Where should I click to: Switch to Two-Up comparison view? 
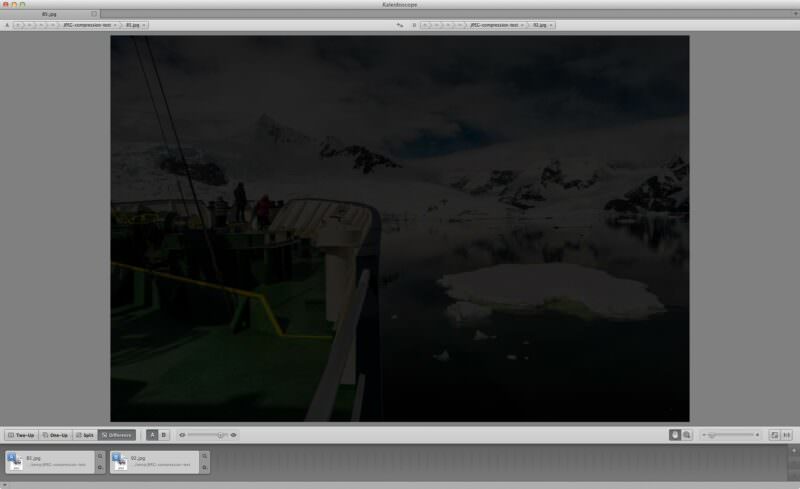21,435
